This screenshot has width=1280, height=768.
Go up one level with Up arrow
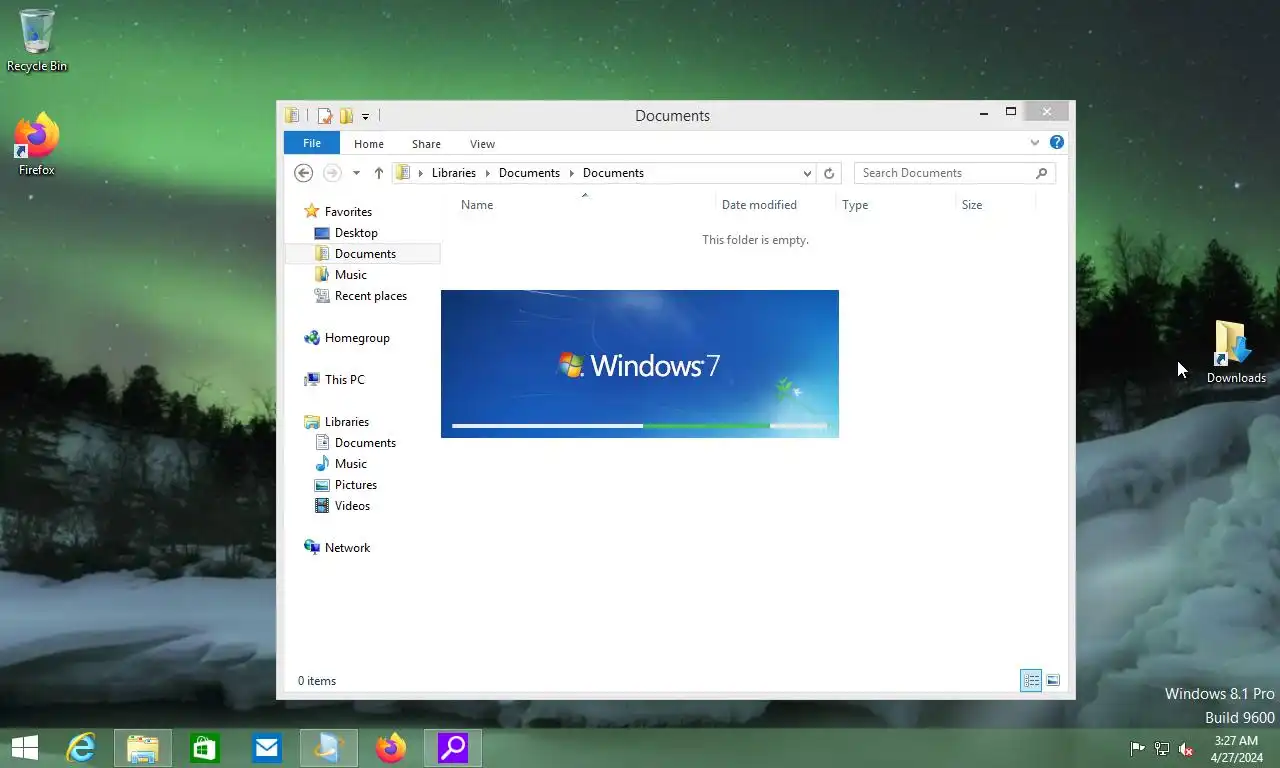pos(379,173)
